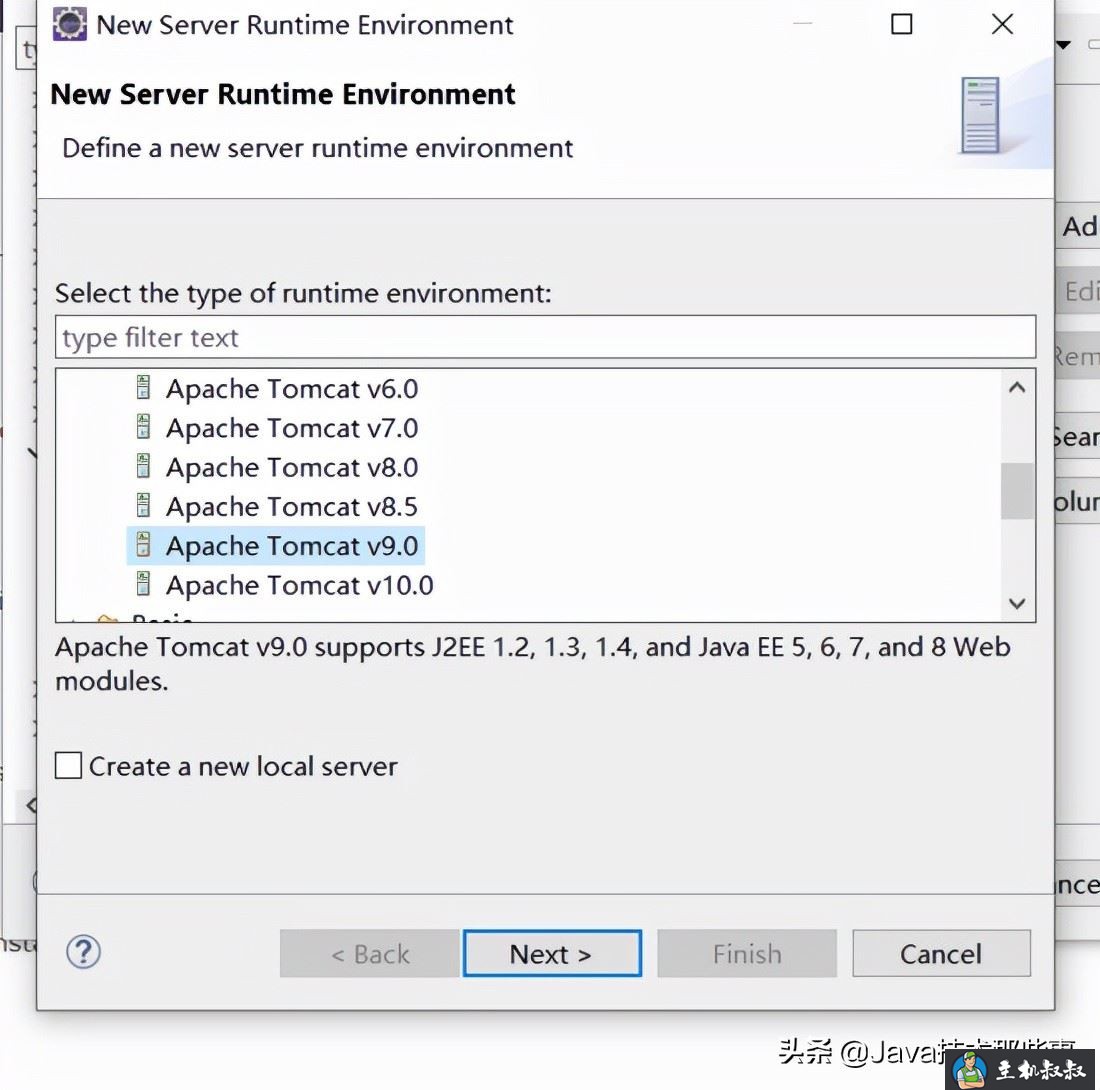Focus the type filter text field
Image resolution: width=1100 pixels, height=1090 pixels.
545,337
